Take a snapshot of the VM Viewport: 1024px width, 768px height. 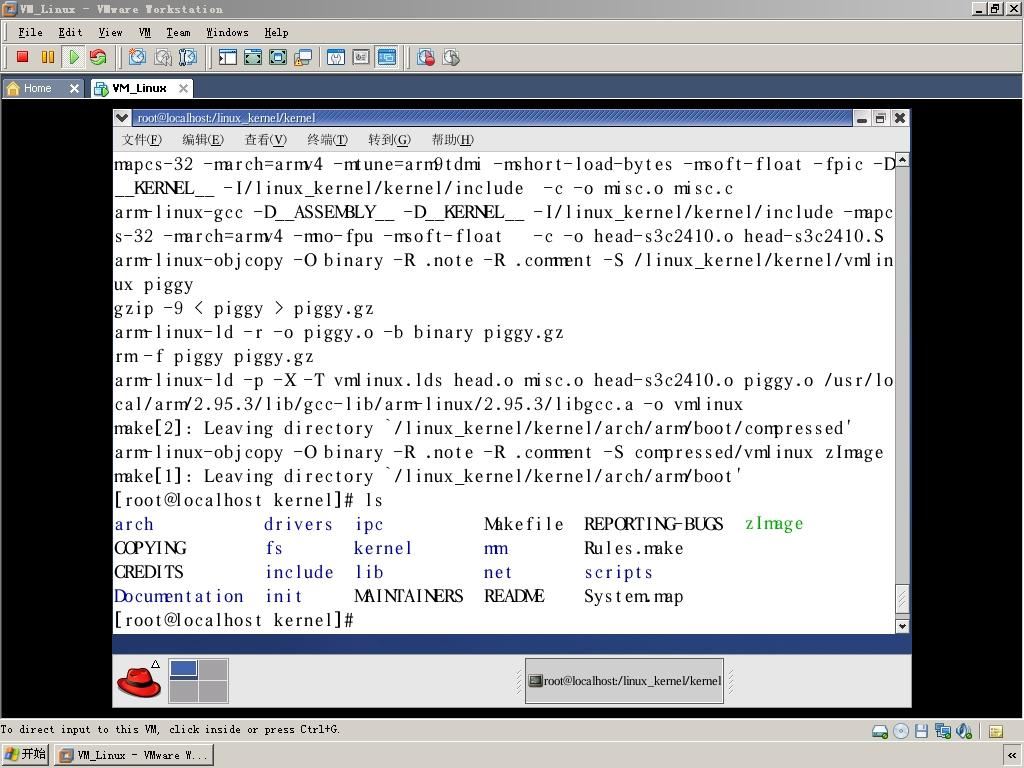[137, 57]
